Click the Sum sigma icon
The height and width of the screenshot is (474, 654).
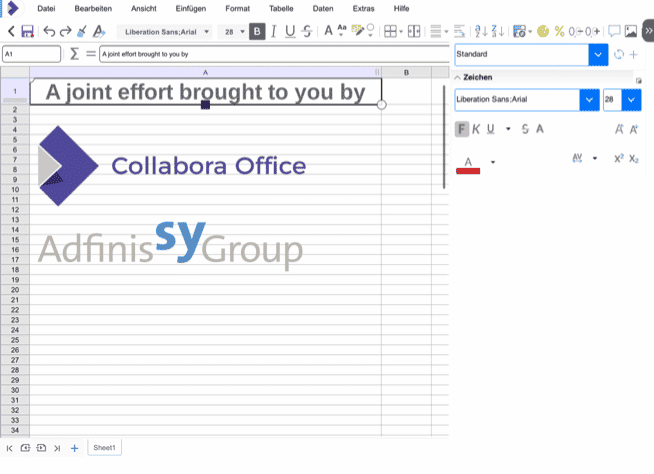pyautogui.click(x=74, y=53)
